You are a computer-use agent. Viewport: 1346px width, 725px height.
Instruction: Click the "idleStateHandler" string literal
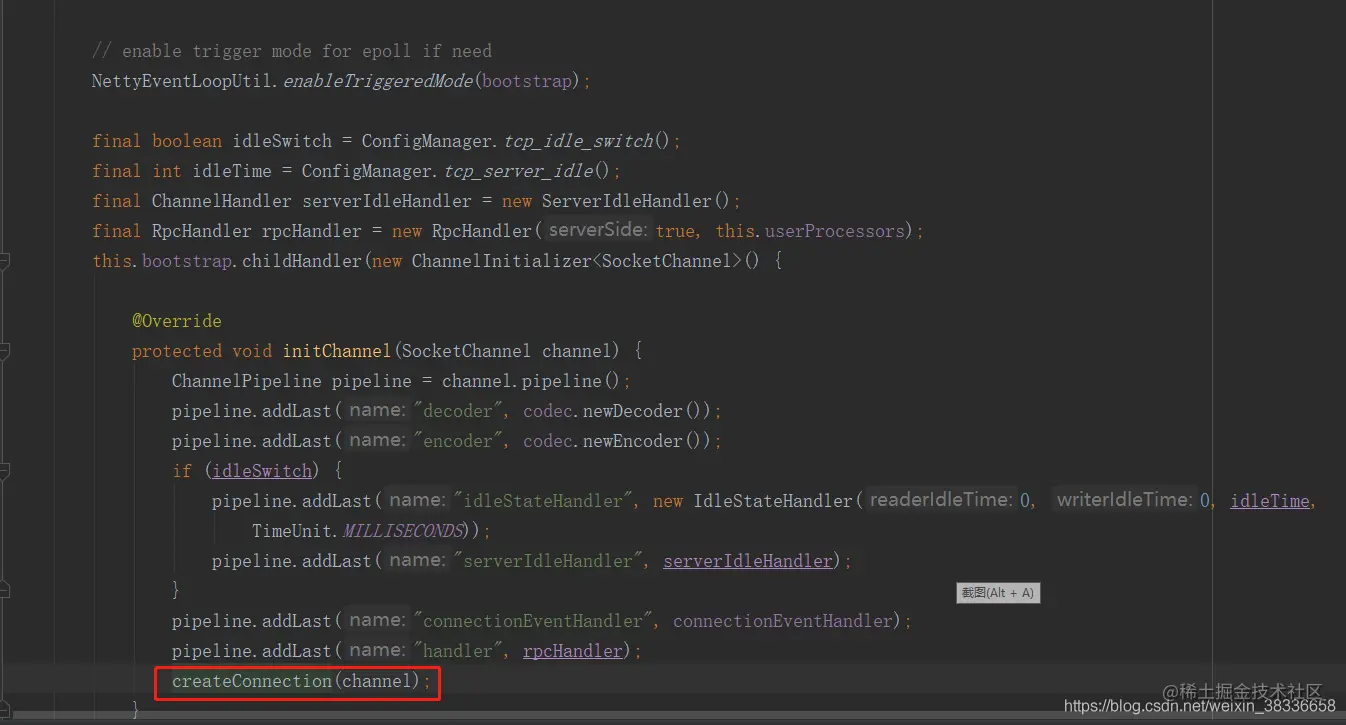[544, 501]
